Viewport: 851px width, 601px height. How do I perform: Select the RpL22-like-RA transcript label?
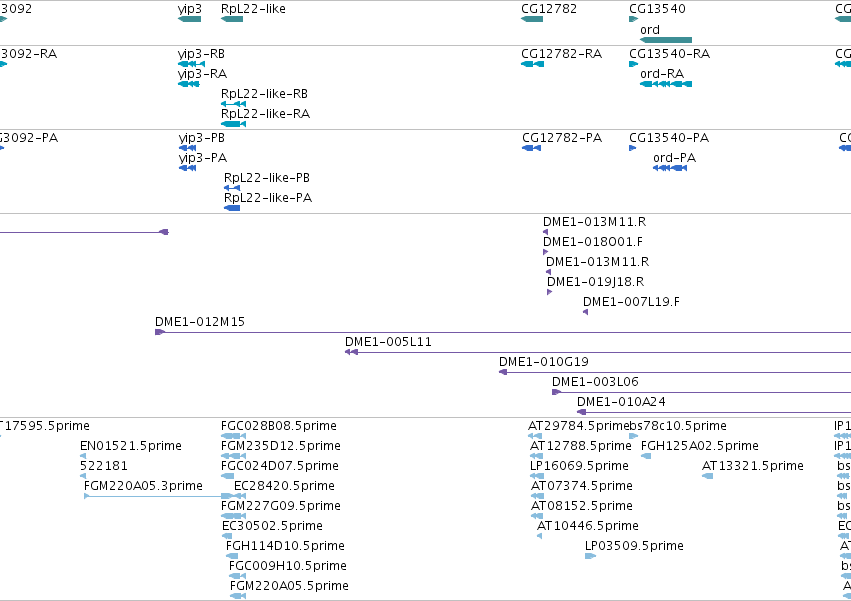point(265,114)
